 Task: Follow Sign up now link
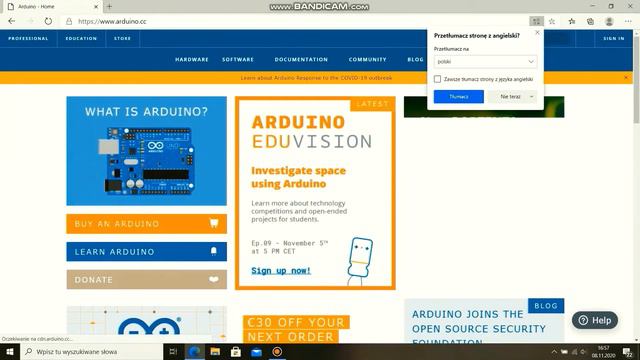click(281, 271)
